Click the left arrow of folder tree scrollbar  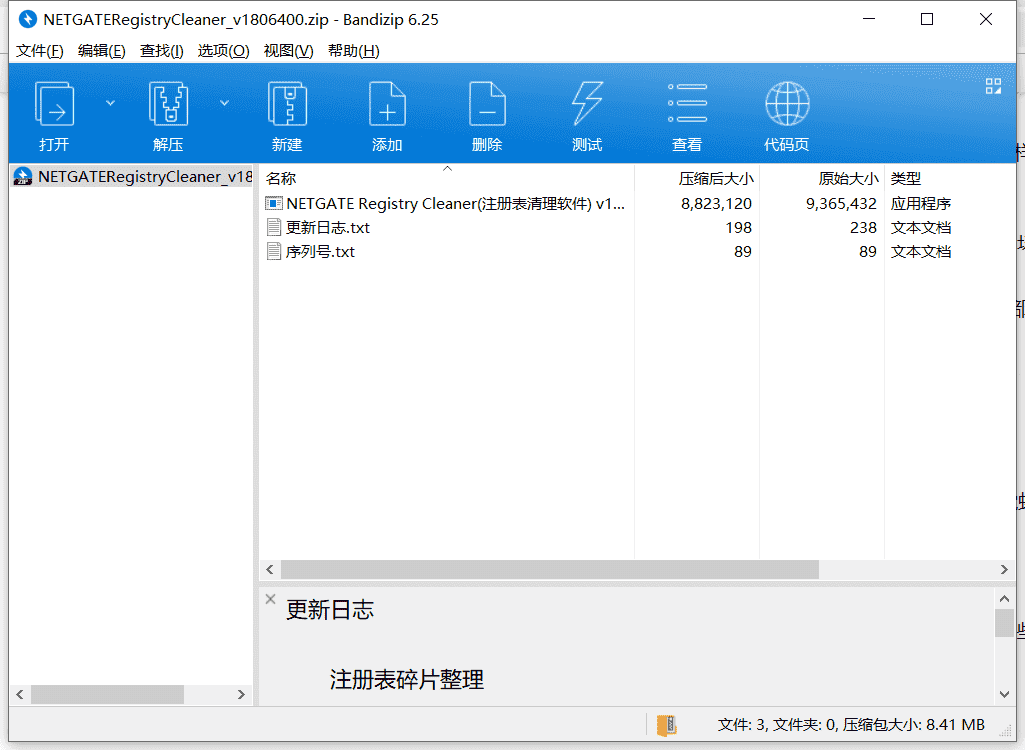click(x=20, y=694)
